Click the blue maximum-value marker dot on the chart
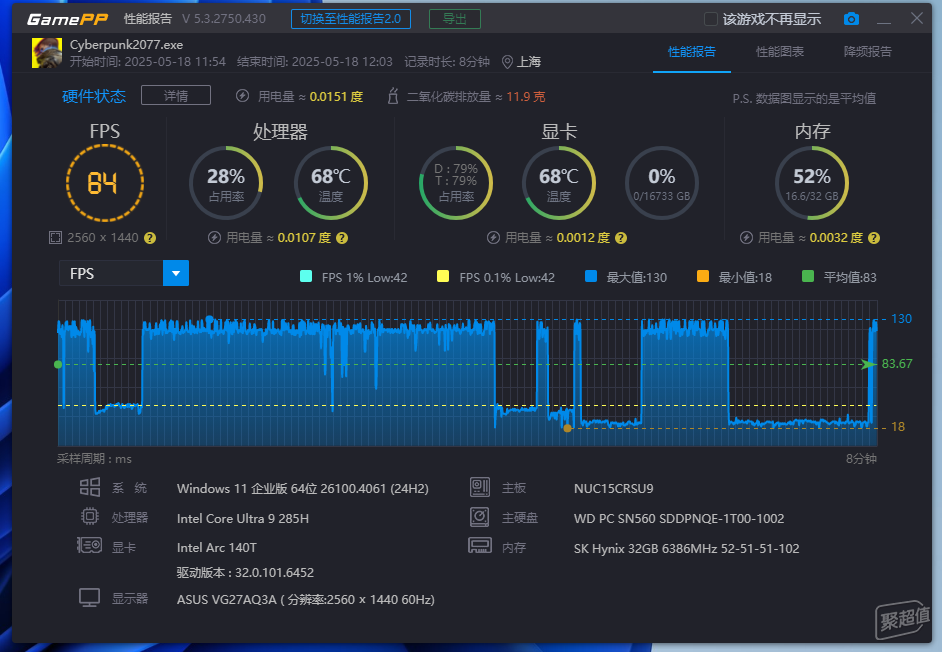The width and height of the screenshot is (942, 652). click(x=209, y=319)
